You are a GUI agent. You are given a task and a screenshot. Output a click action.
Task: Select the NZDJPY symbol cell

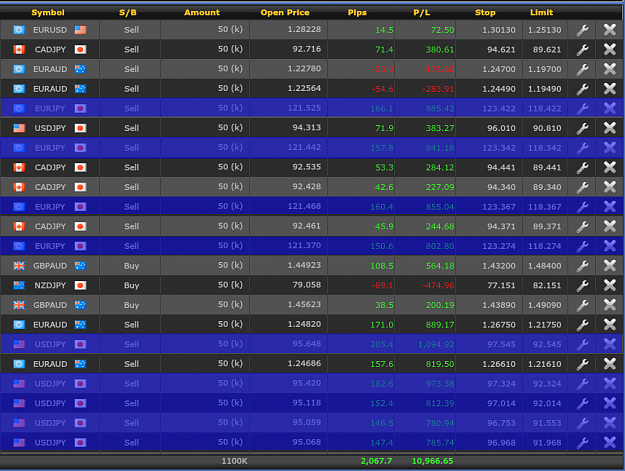point(50,285)
